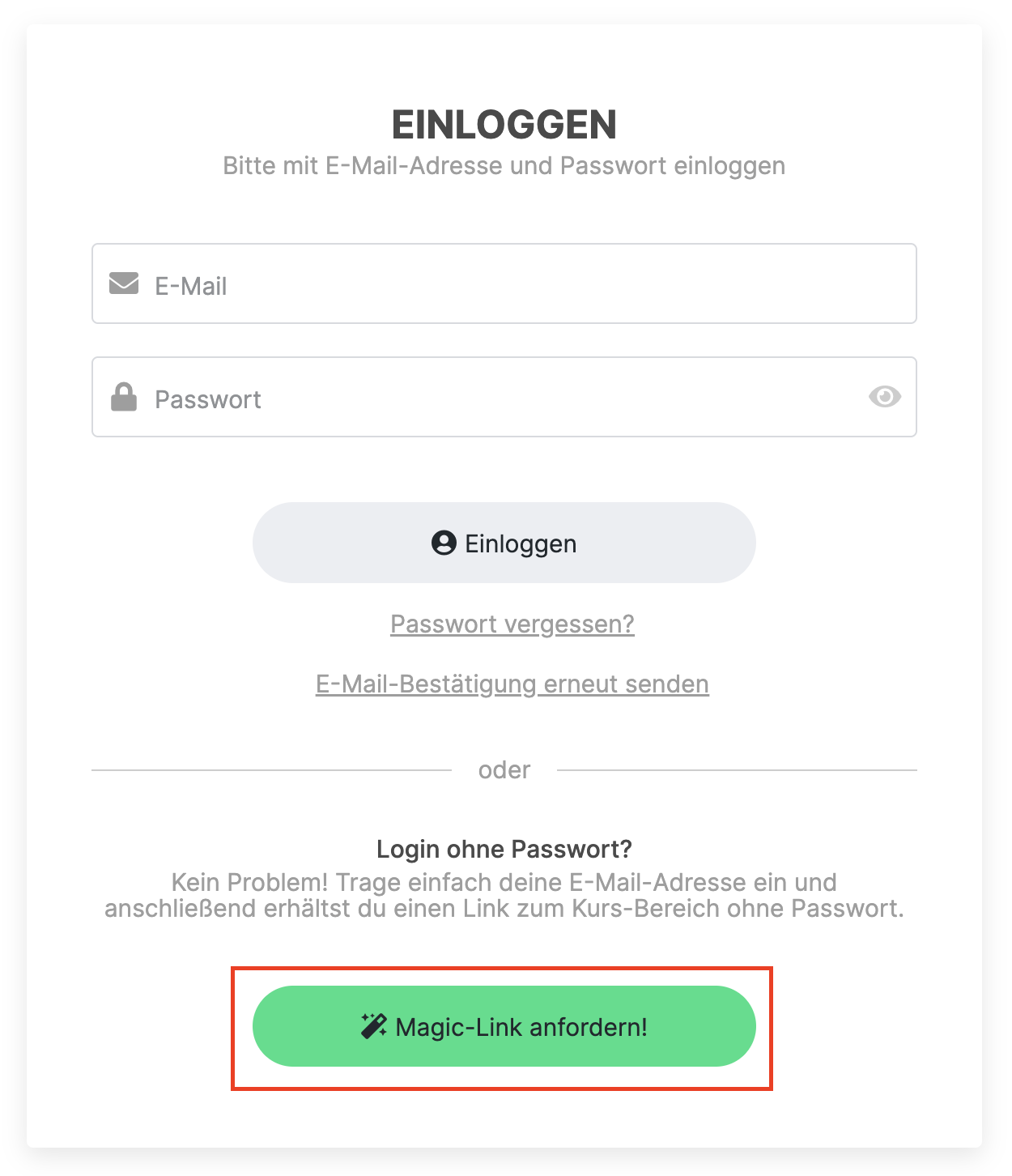Click the mail symbol left of the E-Mail placeholder
Viewport: 1012px width, 1176px height.
coord(123,283)
